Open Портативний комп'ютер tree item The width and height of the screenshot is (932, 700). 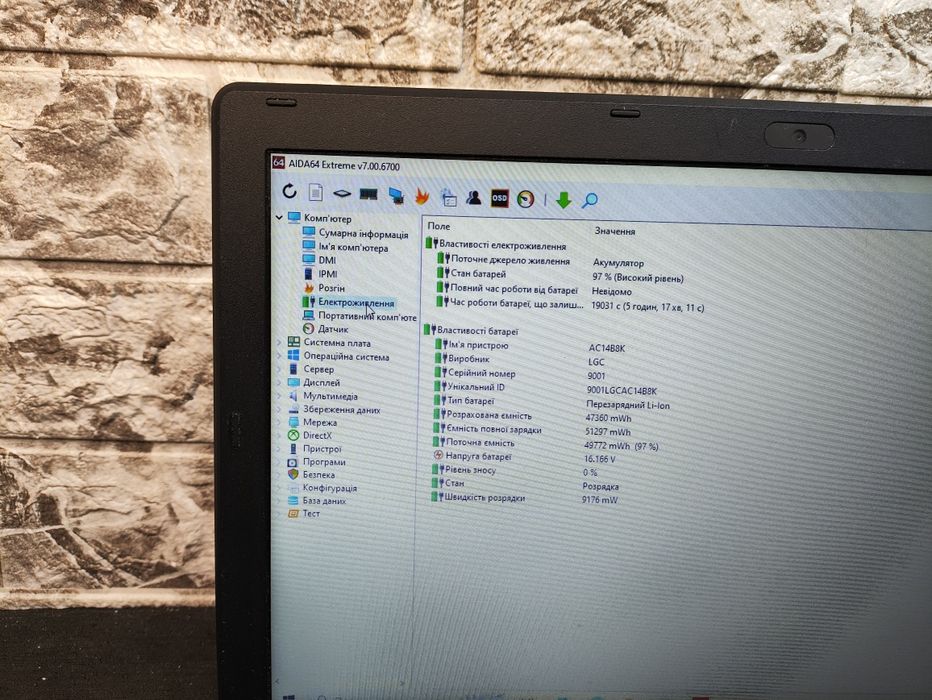[x=367, y=316]
